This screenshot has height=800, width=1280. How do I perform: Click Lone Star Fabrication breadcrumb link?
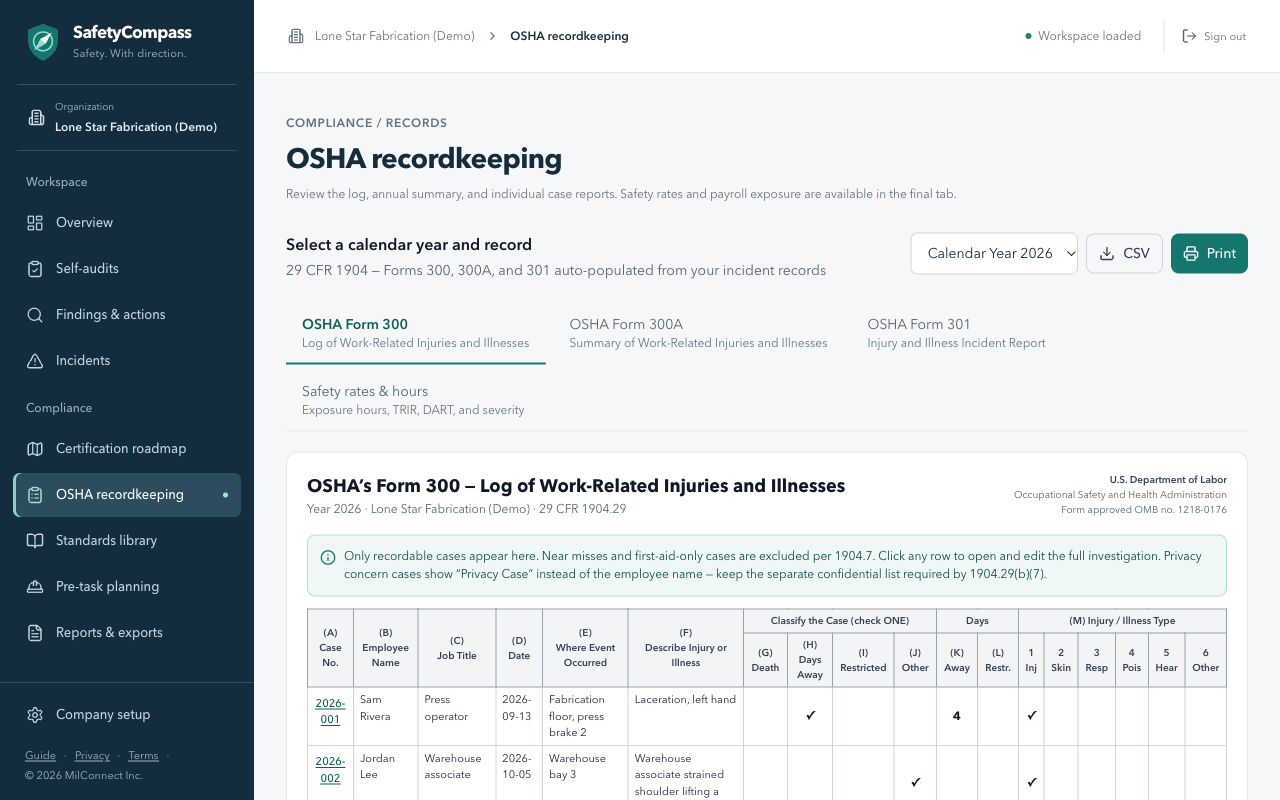395,36
